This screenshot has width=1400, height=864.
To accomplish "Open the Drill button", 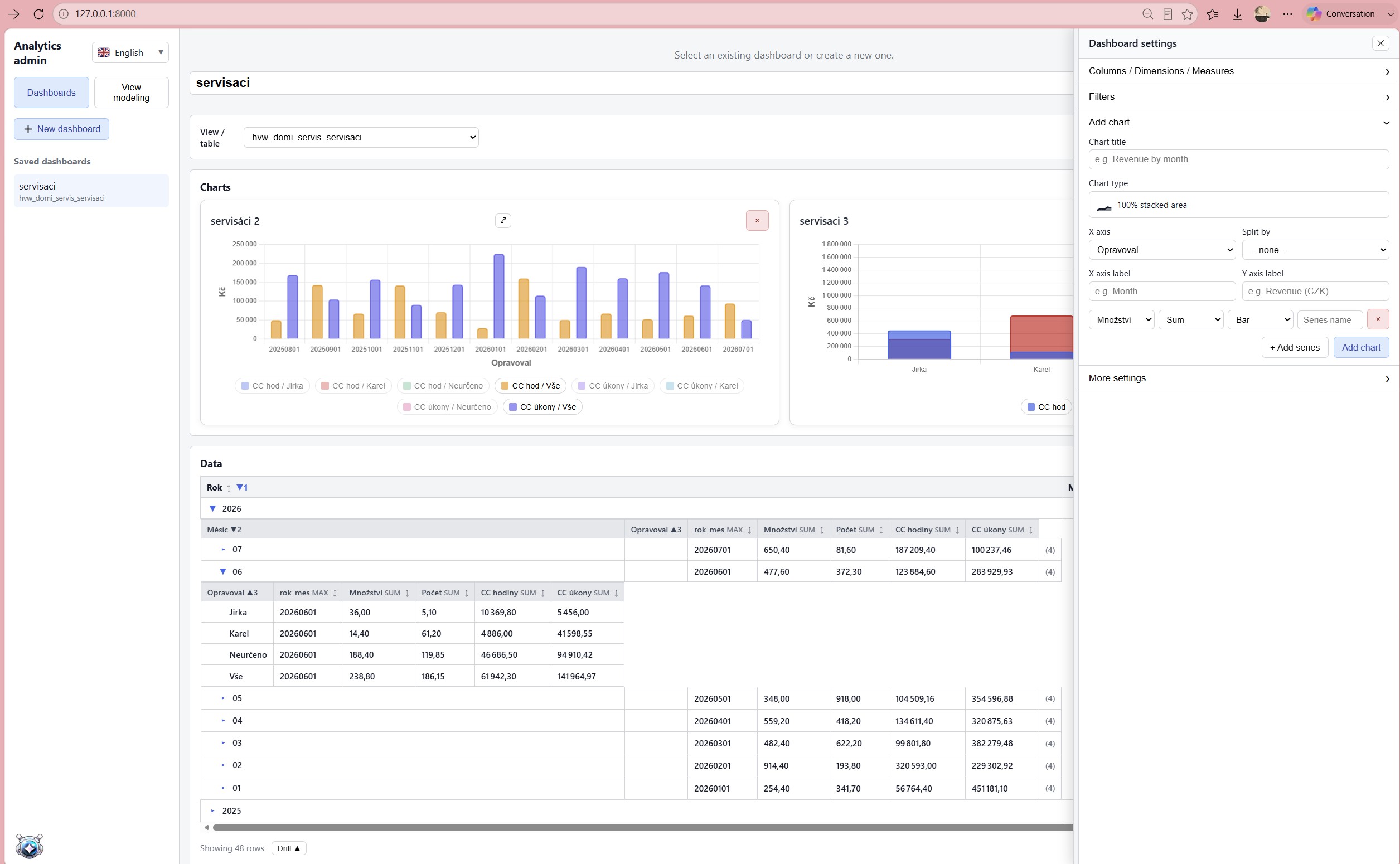I will click(x=289, y=848).
